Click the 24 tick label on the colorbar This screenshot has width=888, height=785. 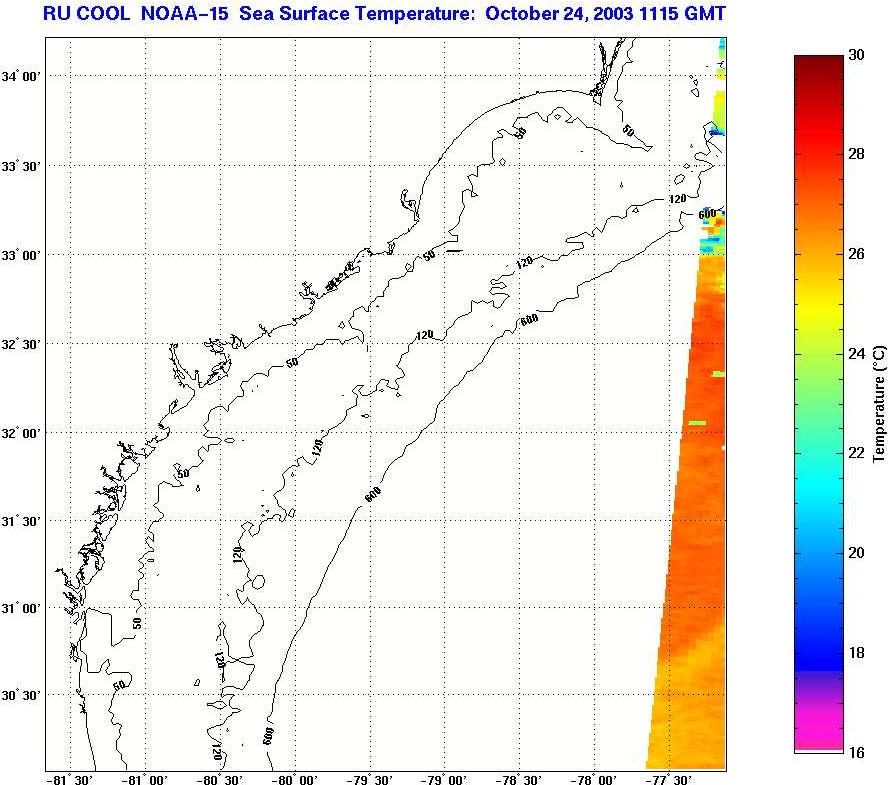856,354
